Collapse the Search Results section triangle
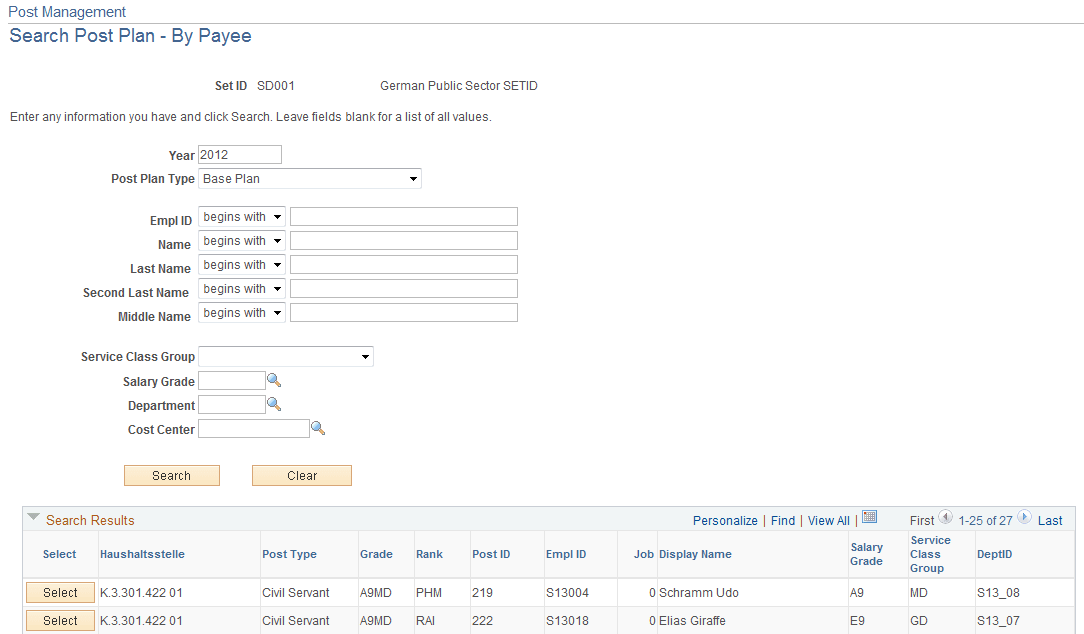Viewport: 1084px width, 634px height. click(33, 518)
